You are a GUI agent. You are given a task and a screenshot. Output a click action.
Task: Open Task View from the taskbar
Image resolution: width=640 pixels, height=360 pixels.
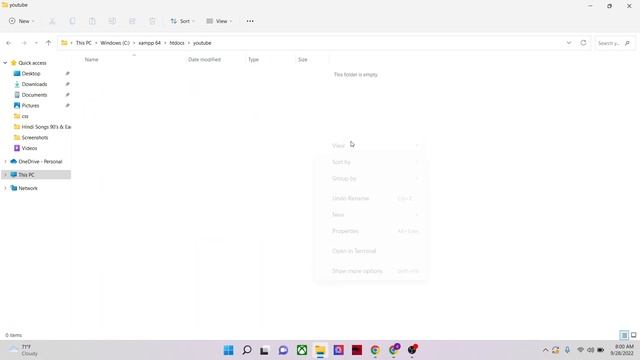pyautogui.click(x=264, y=350)
